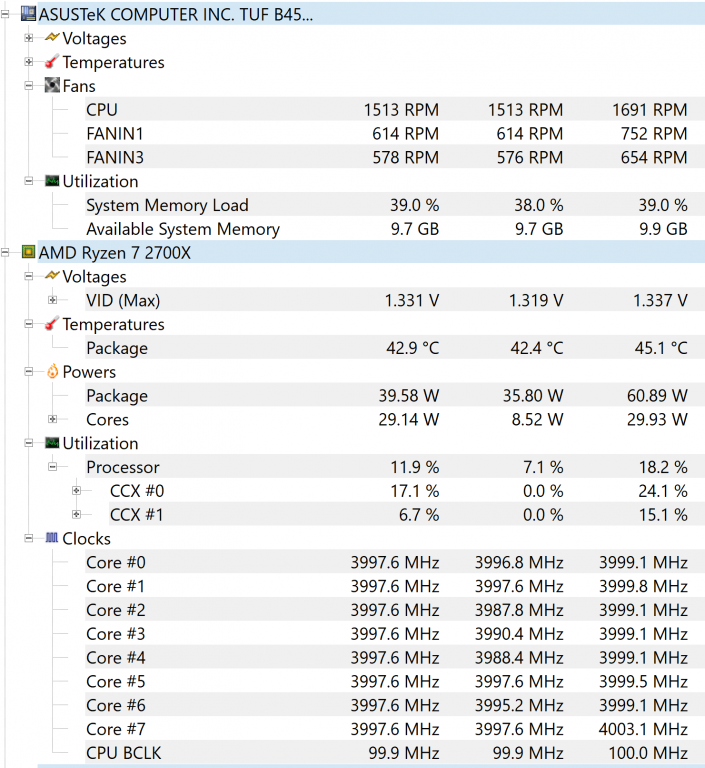Image resolution: width=705 pixels, height=768 pixels.
Task: Collapse the Clocks section
Action: click(x=29, y=538)
